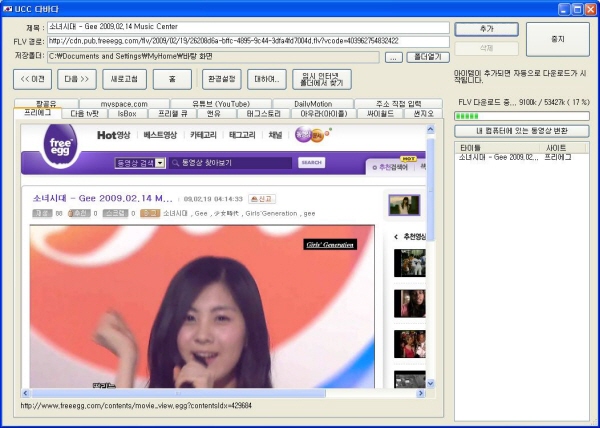Screen dimensions: 600x428
Task: Click 내 컴퓨터에 있는 동영상 변환 button
Action: click(x=522, y=131)
